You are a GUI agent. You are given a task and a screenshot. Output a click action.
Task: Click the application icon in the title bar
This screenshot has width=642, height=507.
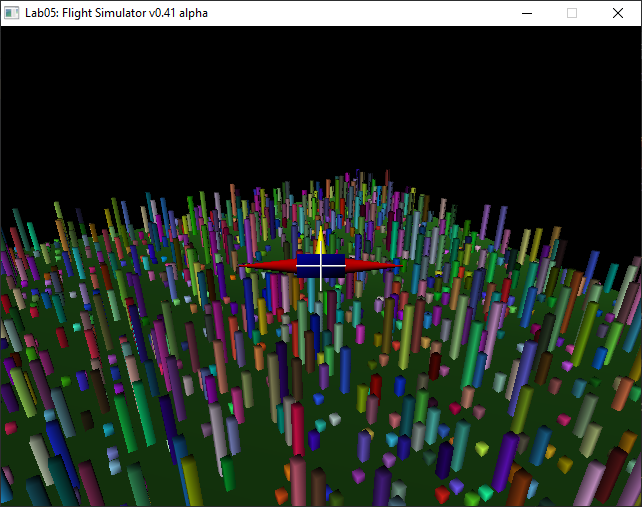click(11, 13)
